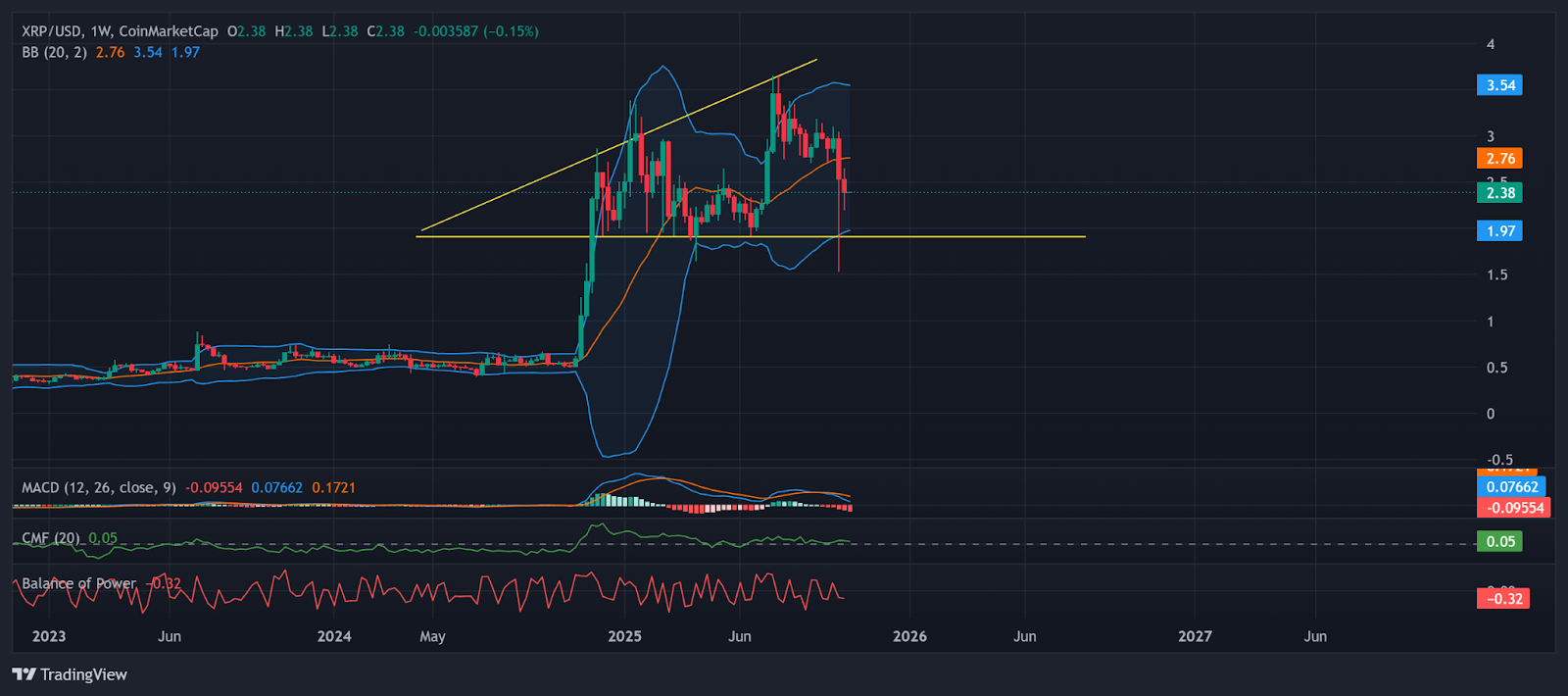Viewport: 1568px width, 696px height.
Task: Click the 2026 label on the time axis
Action: click(x=909, y=636)
